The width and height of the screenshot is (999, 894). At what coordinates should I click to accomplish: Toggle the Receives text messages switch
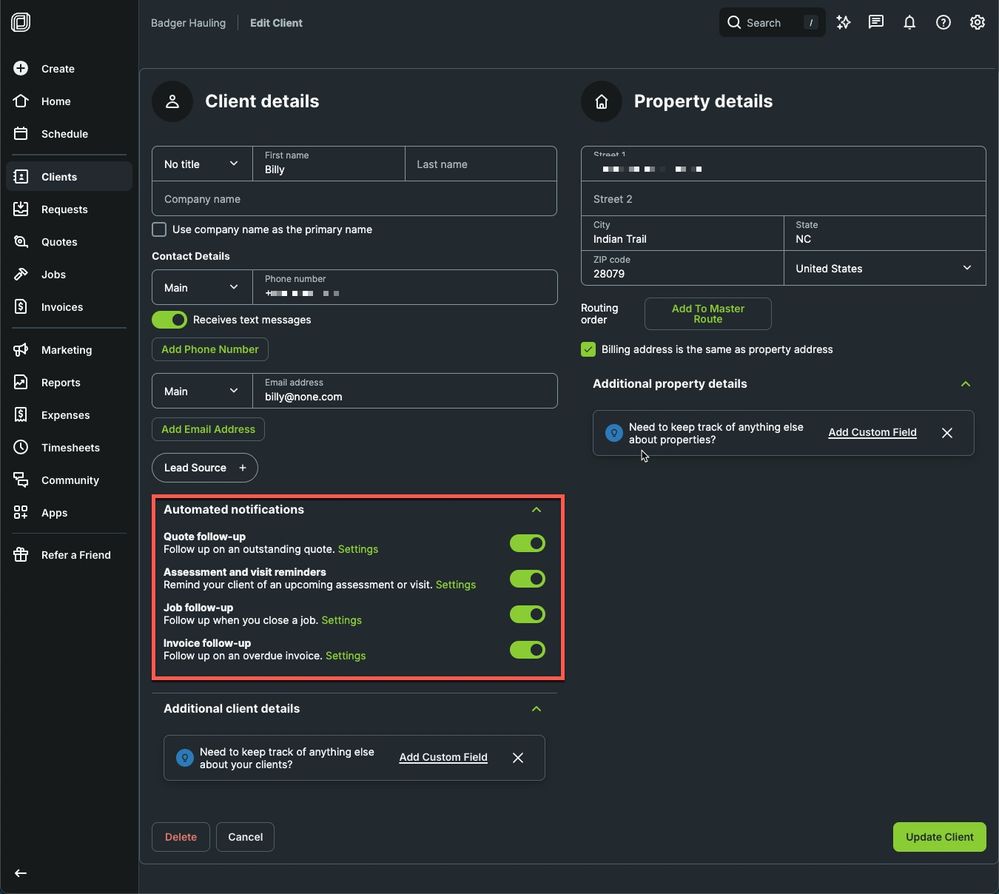pyautogui.click(x=169, y=320)
